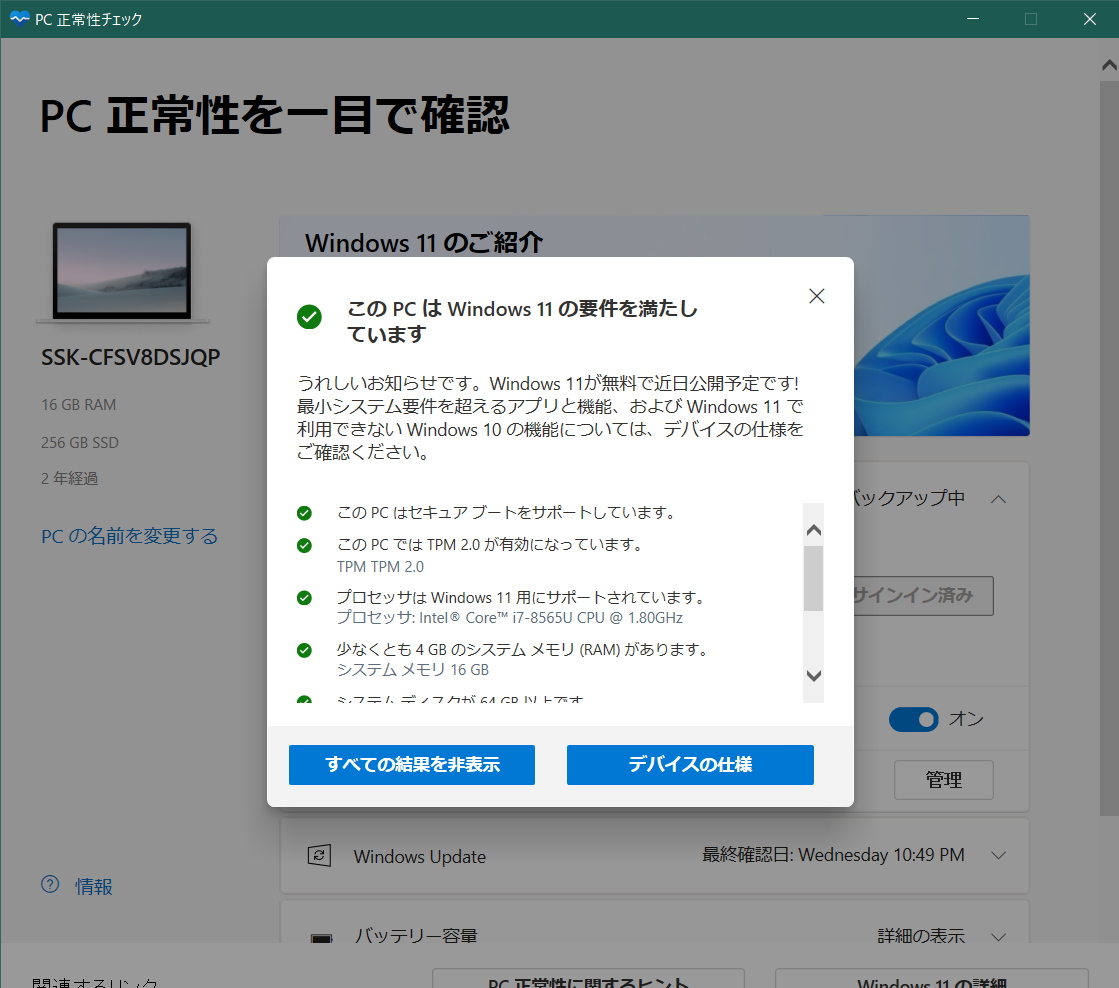Expand the バッテリー容量 section chevron
The image size is (1119, 988).
998,937
